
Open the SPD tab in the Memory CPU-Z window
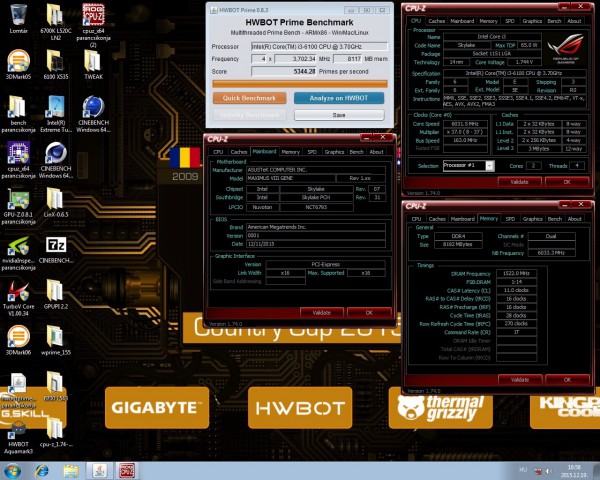[510, 219]
